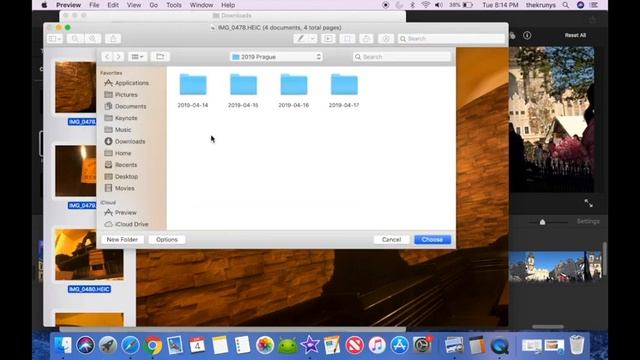
Task: Click the zoom out magnifier in Preview toolbar
Action: pyautogui.click(x=75, y=38)
